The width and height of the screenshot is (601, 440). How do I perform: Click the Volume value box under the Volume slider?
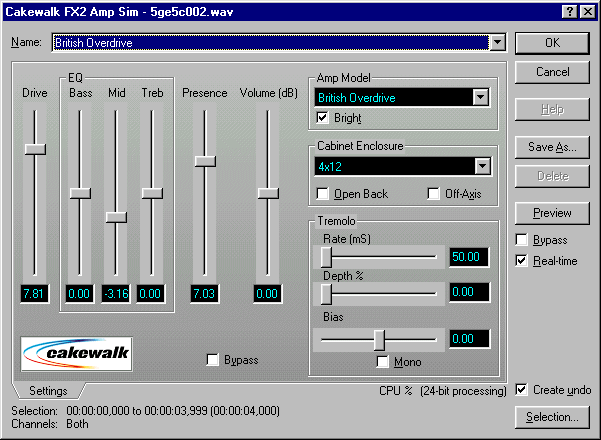tap(268, 294)
